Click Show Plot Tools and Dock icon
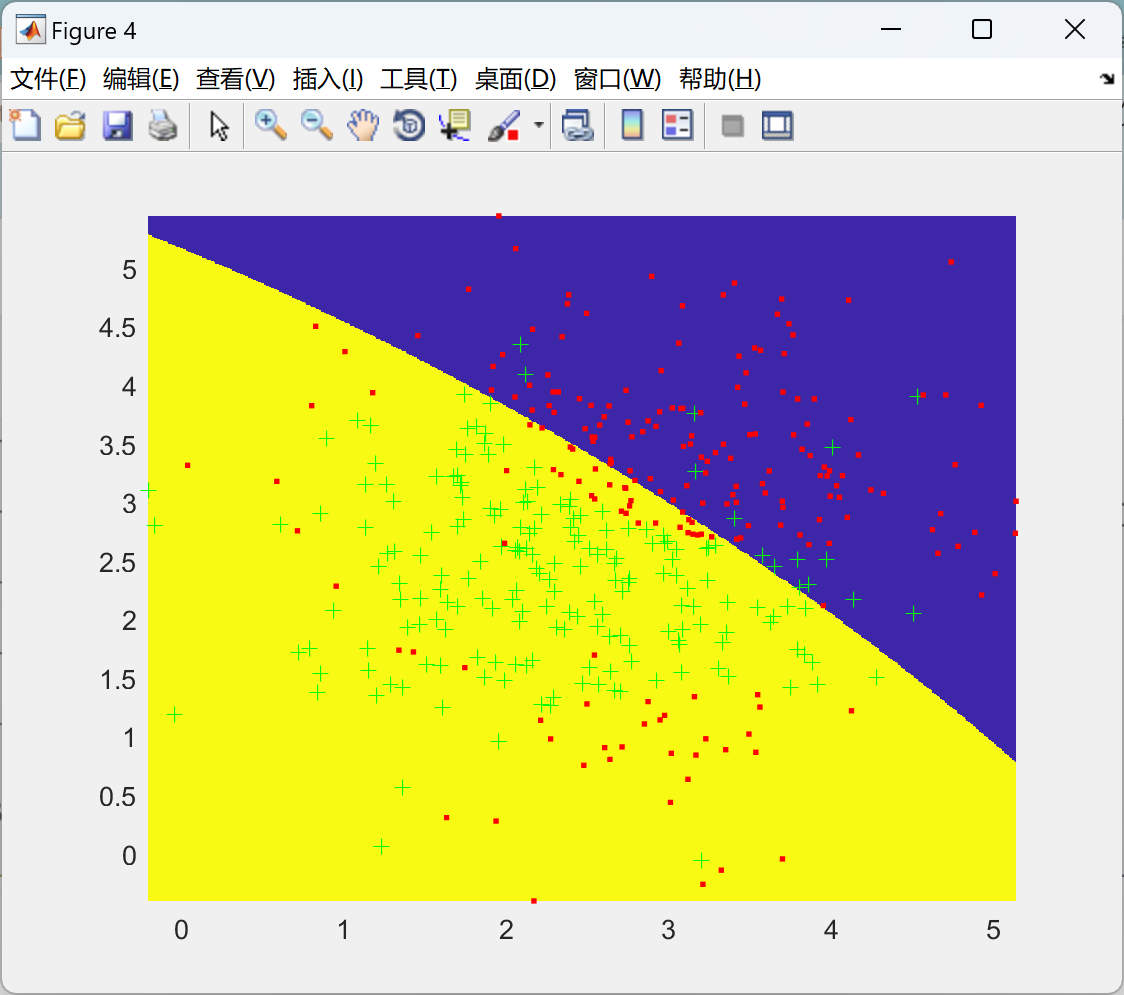Screen dimensions: 1124x995 (x=777, y=125)
